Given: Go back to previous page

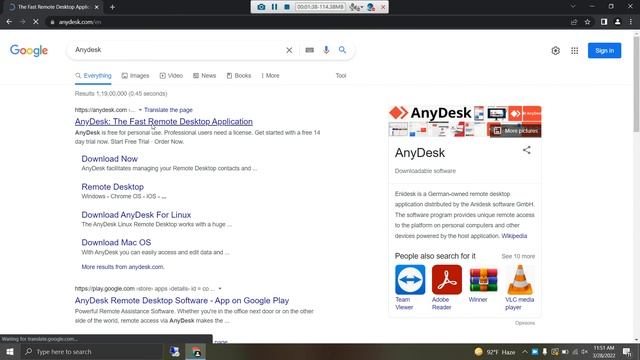Looking at the screenshot, I should (x=9, y=22).
